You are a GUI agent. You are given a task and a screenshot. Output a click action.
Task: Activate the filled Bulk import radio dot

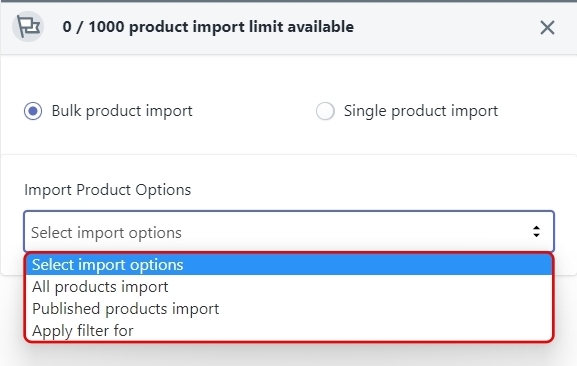click(33, 111)
